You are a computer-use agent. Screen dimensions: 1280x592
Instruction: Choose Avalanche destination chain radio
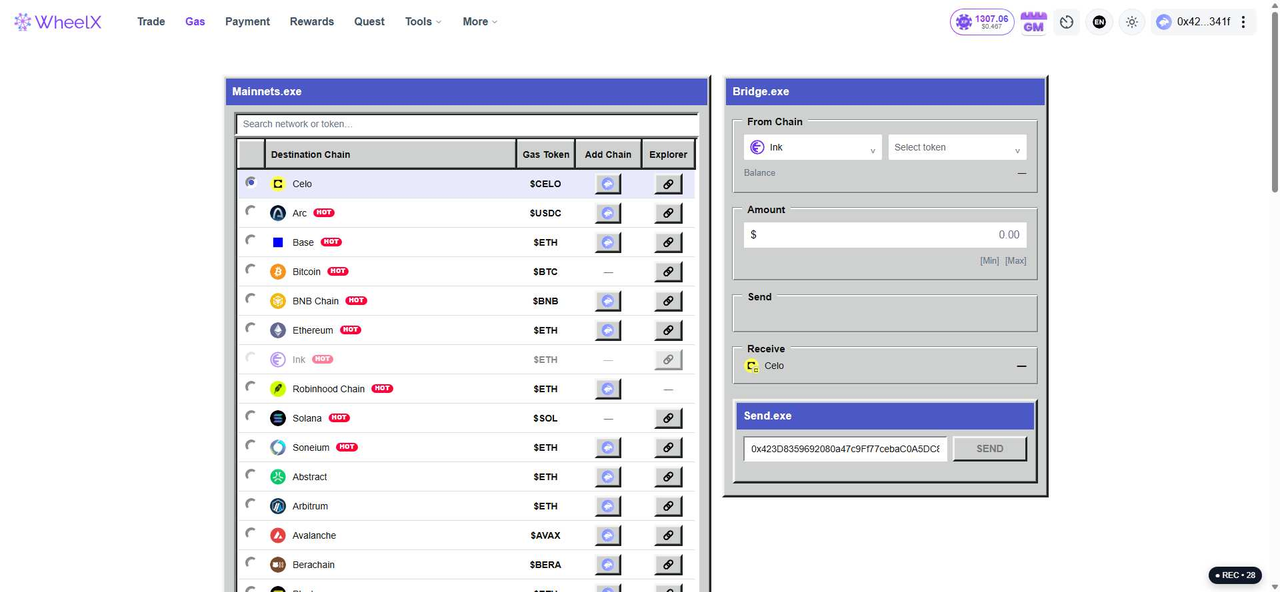coord(250,533)
